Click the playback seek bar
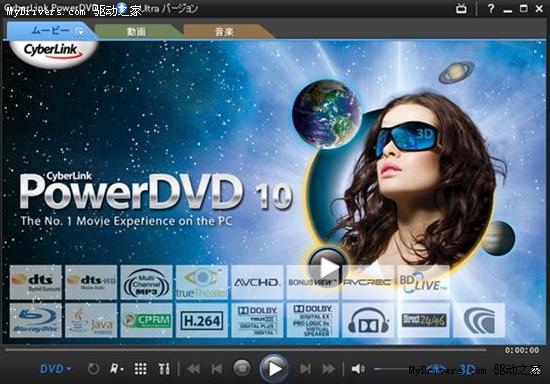Screen dimensions: 550x384 (x=246, y=349)
